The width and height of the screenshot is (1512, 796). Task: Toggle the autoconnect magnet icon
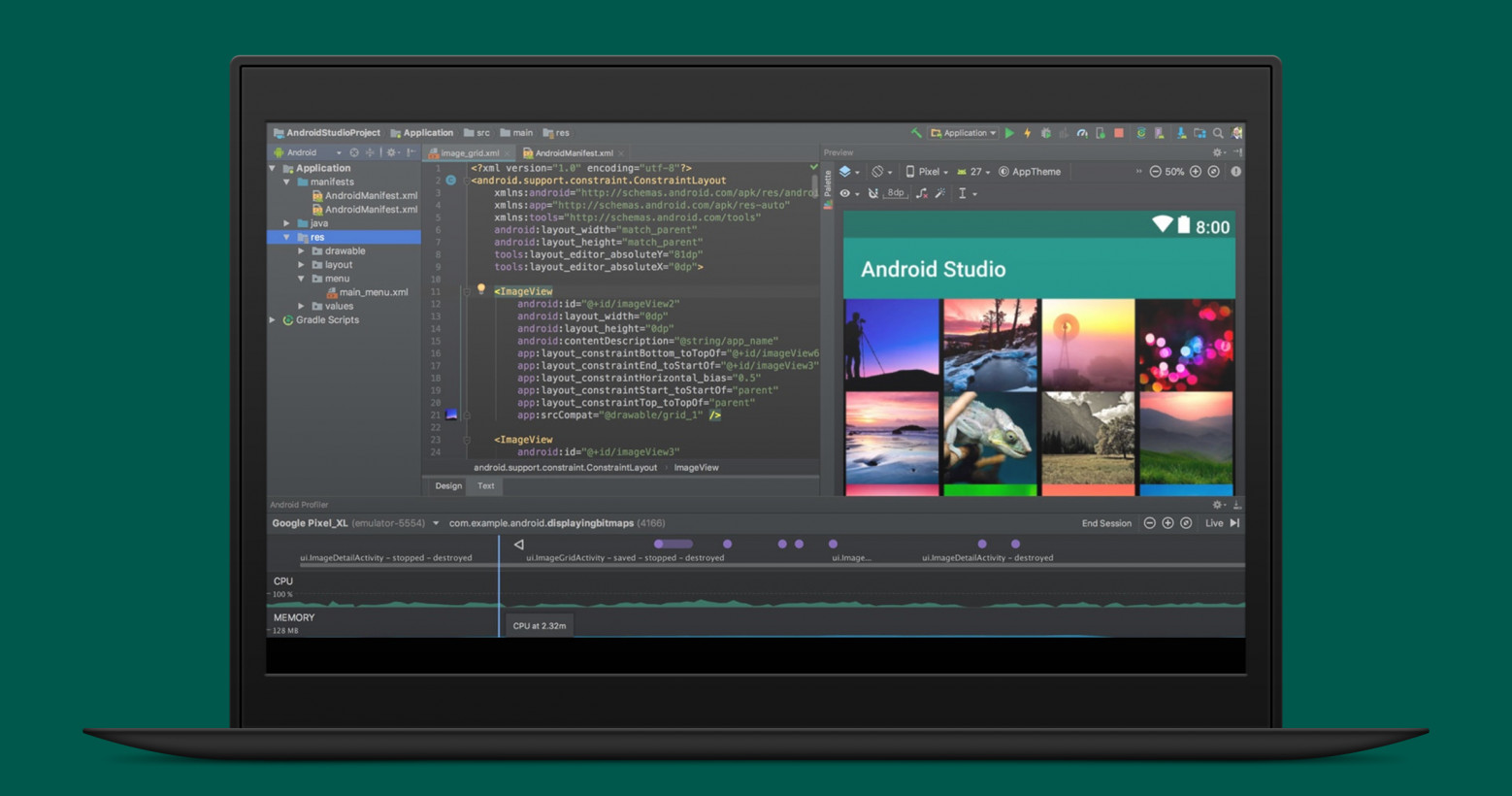point(872,193)
